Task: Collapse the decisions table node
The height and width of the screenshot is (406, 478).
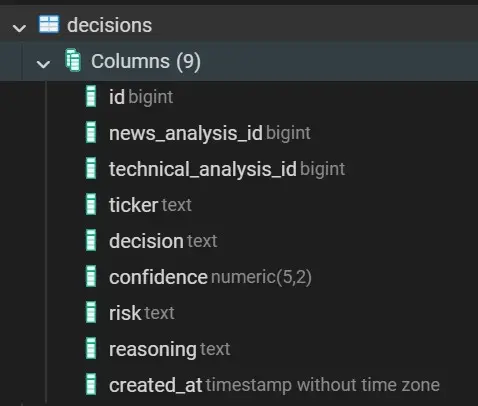Action: point(19,28)
